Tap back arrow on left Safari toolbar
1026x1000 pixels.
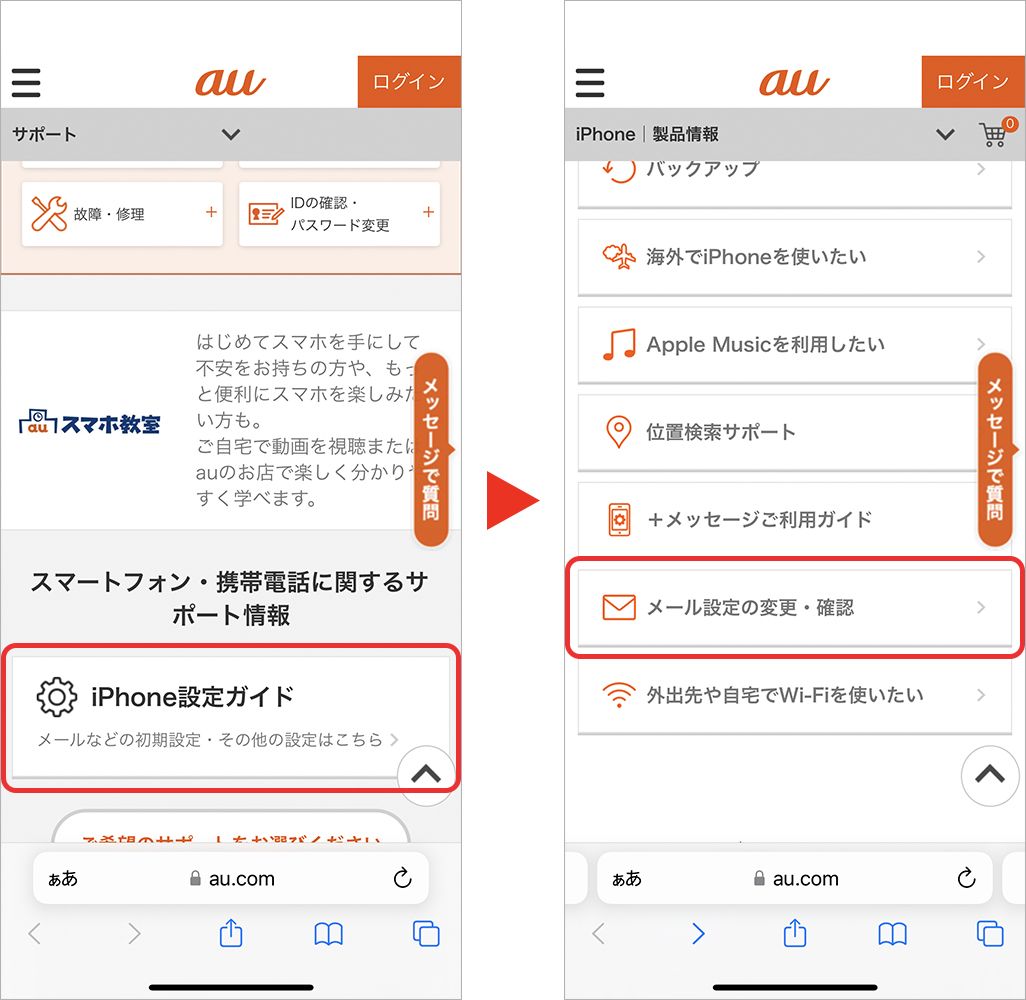pos(35,934)
